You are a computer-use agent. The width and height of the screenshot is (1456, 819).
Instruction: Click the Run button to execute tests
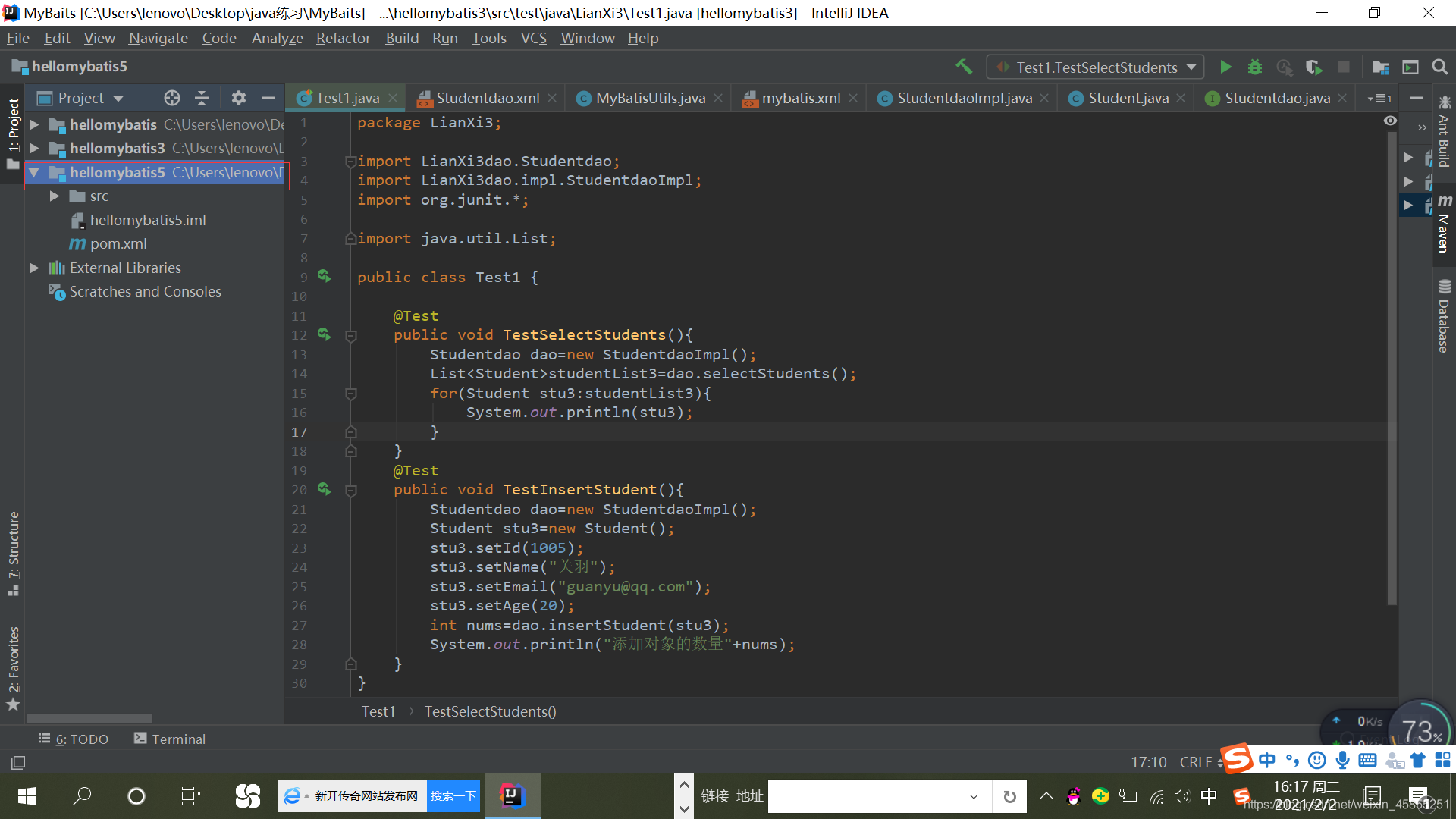(x=1225, y=67)
